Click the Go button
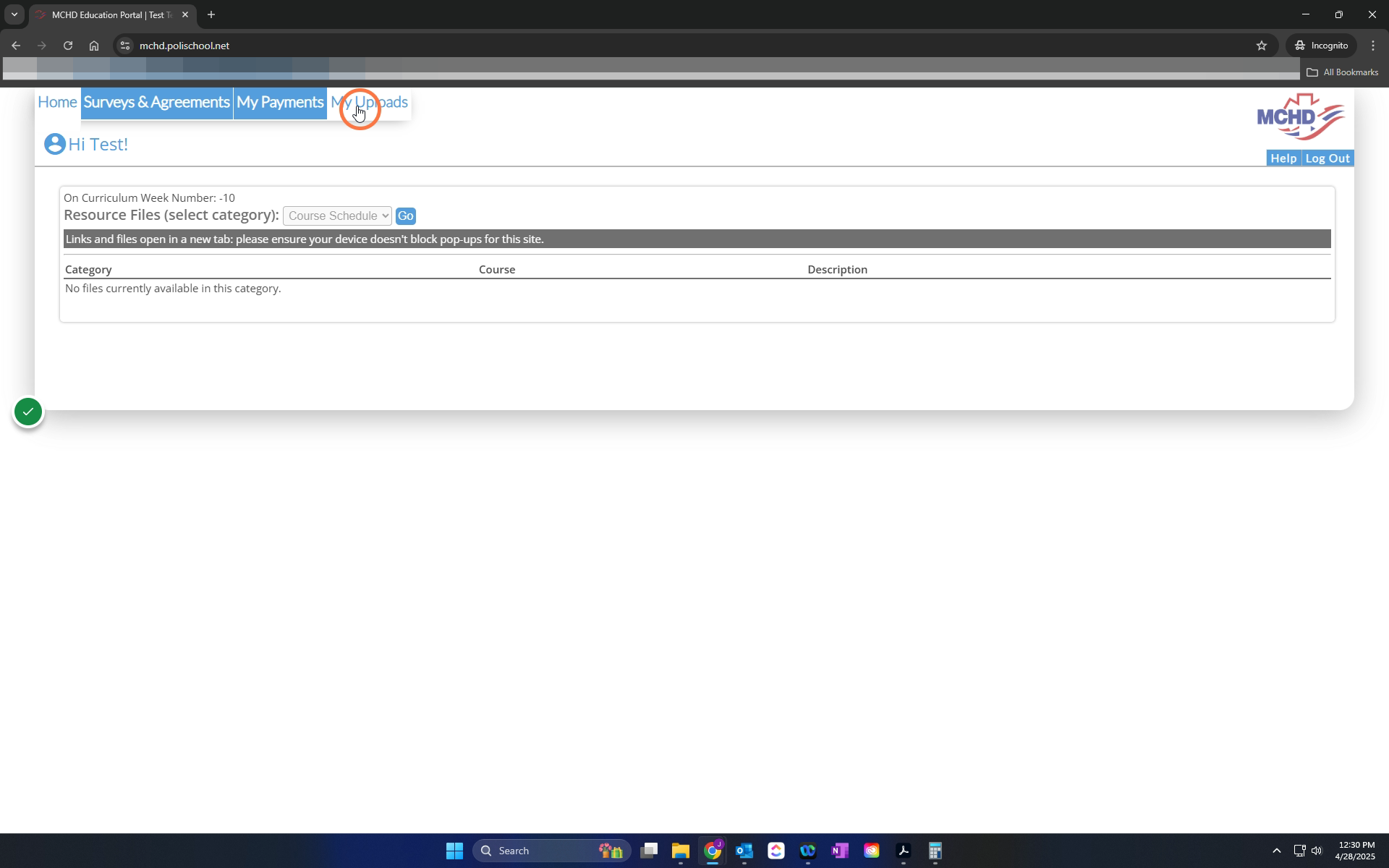The image size is (1389, 868). click(x=405, y=216)
